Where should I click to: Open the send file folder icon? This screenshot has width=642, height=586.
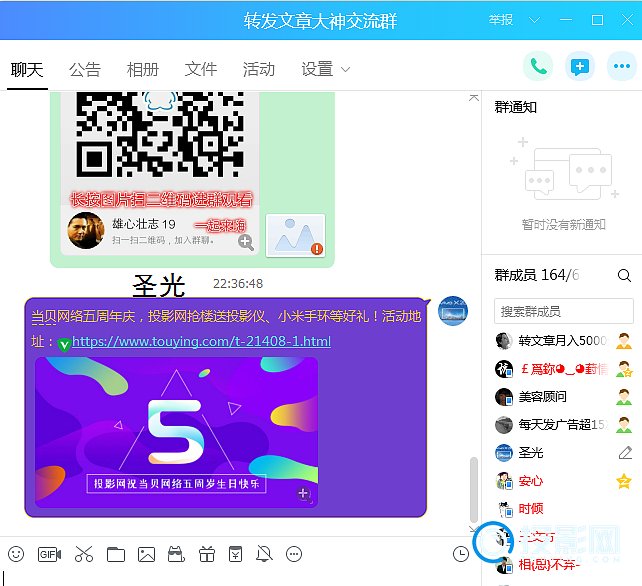point(116,554)
